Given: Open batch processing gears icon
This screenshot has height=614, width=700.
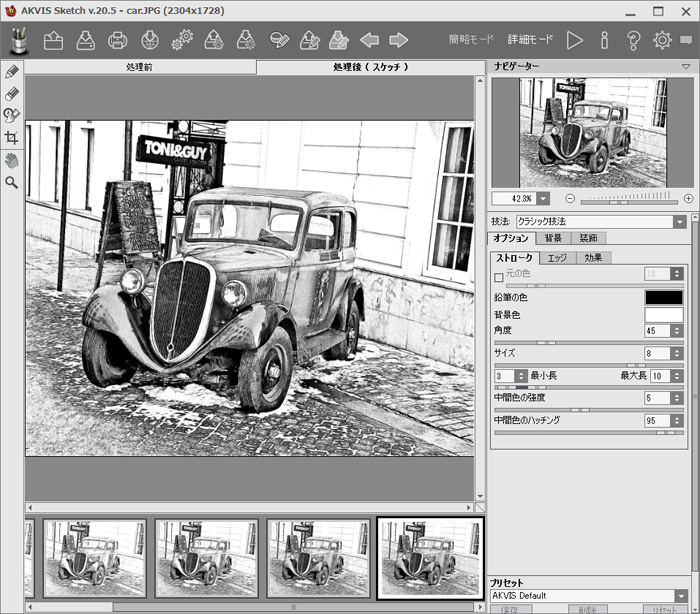Looking at the screenshot, I should coord(182,40).
